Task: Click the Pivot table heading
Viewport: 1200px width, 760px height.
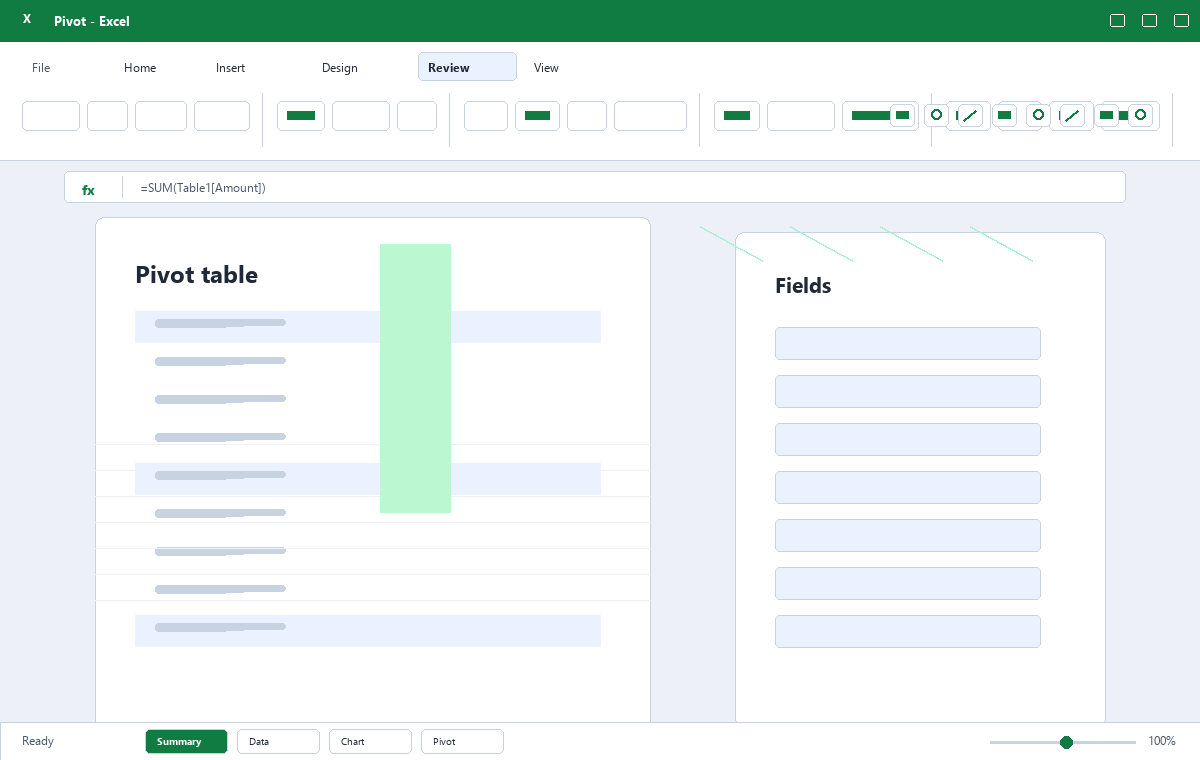Action: (197, 275)
